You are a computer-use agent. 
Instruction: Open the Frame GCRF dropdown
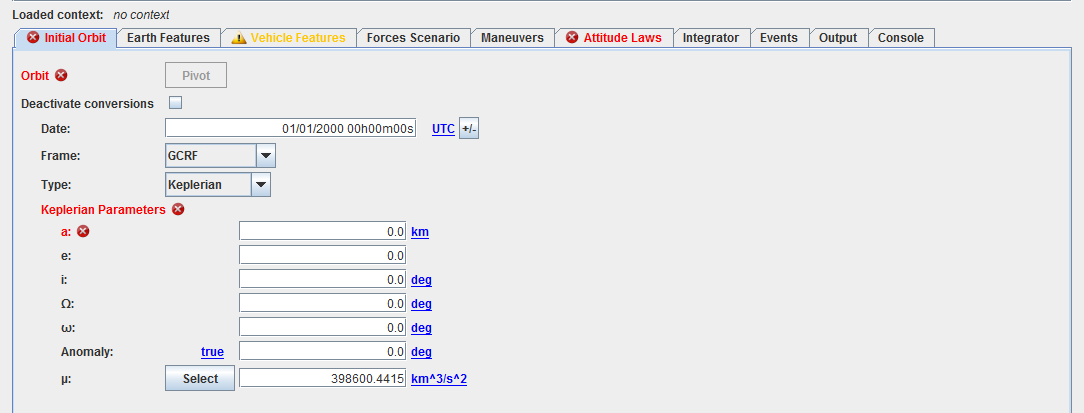[x=265, y=156]
